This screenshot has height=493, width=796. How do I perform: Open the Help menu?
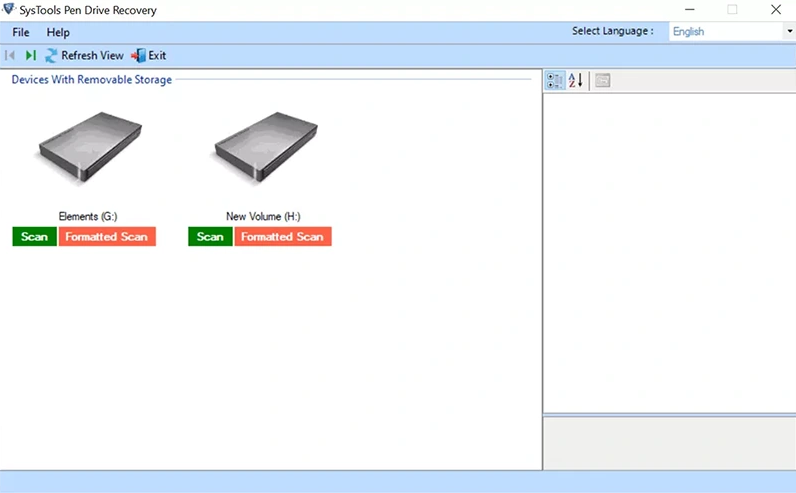point(58,32)
